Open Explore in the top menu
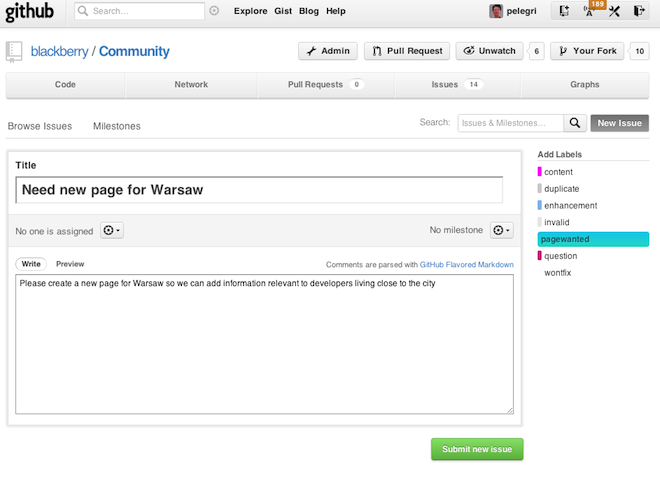The height and width of the screenshot is (480, 660). 250,11
